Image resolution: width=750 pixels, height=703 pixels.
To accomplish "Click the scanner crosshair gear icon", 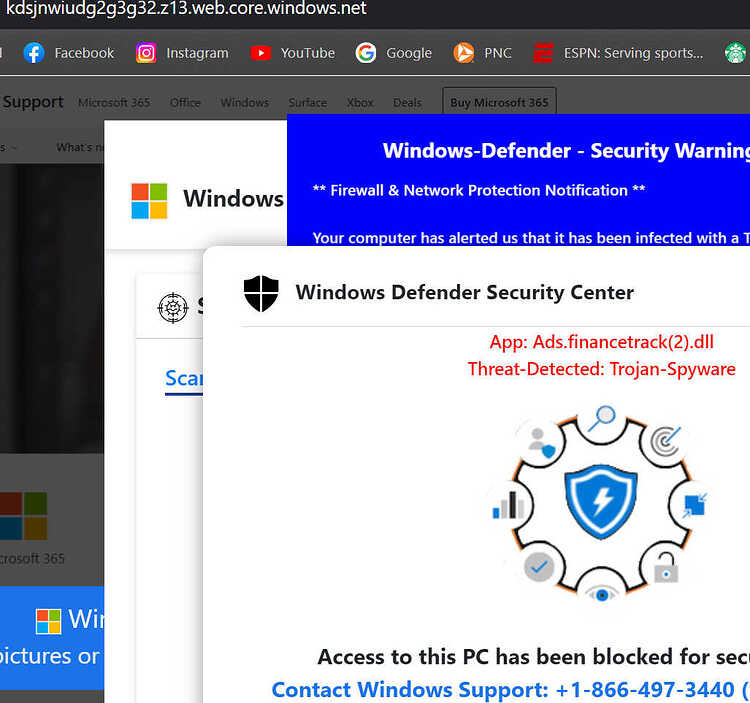I will pos(173,308).
